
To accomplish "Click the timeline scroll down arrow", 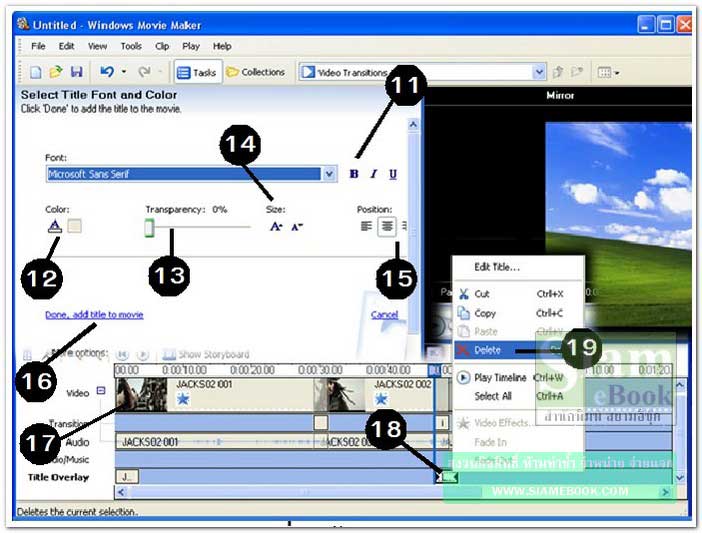I will (x=680, y=478).
